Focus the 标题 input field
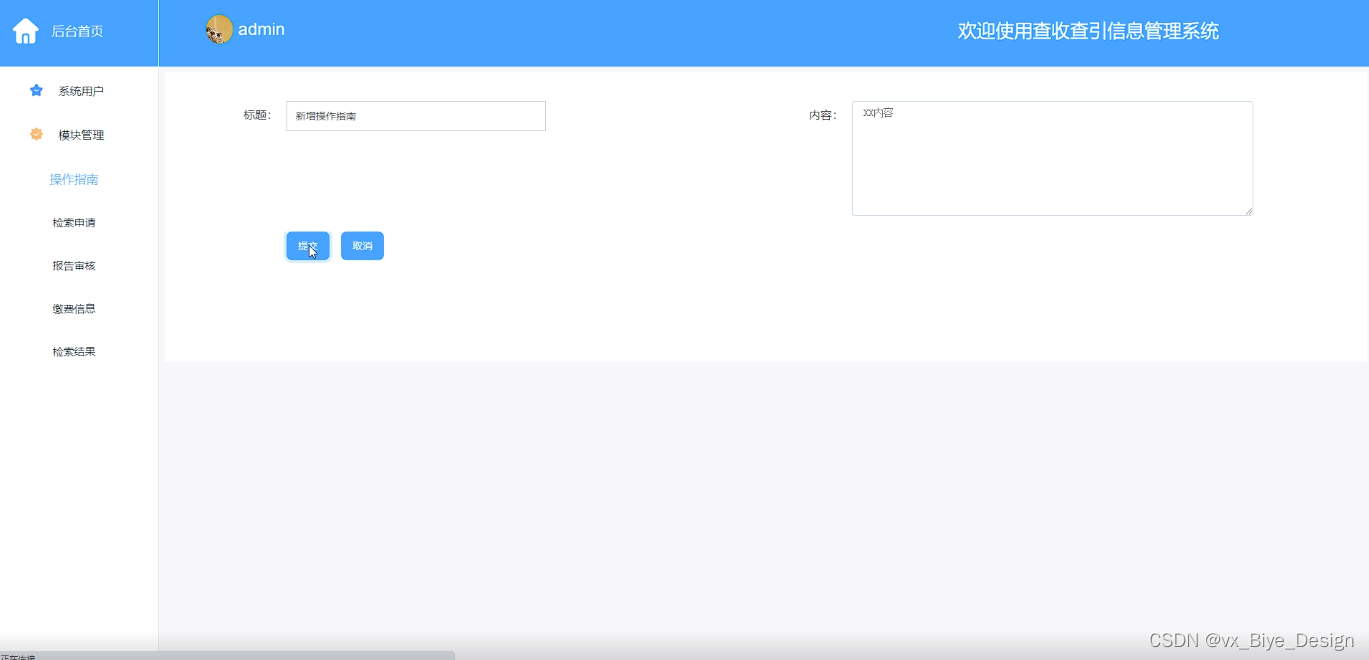 (x=416, y=116)
